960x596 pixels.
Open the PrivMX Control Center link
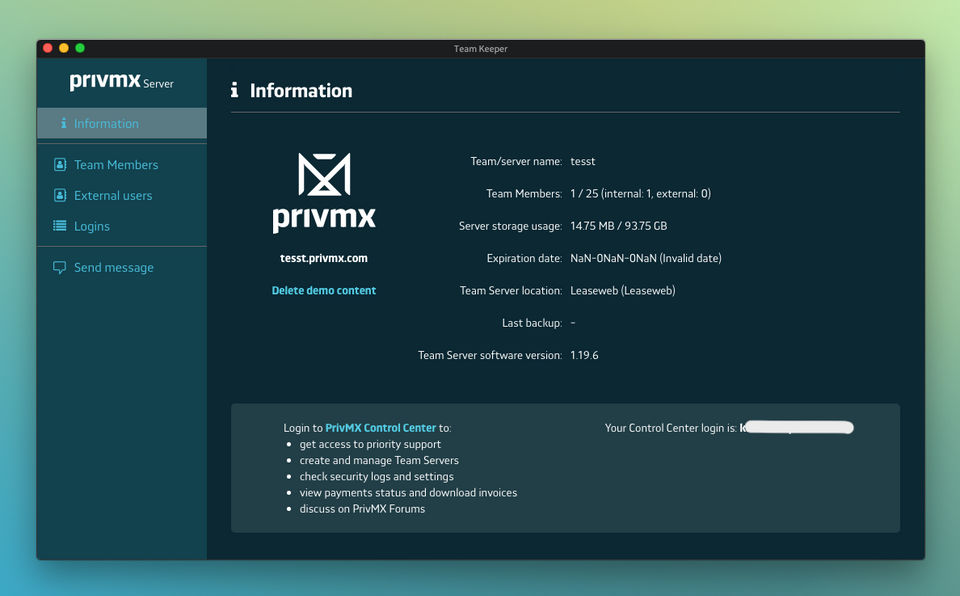tap(380, 428)
